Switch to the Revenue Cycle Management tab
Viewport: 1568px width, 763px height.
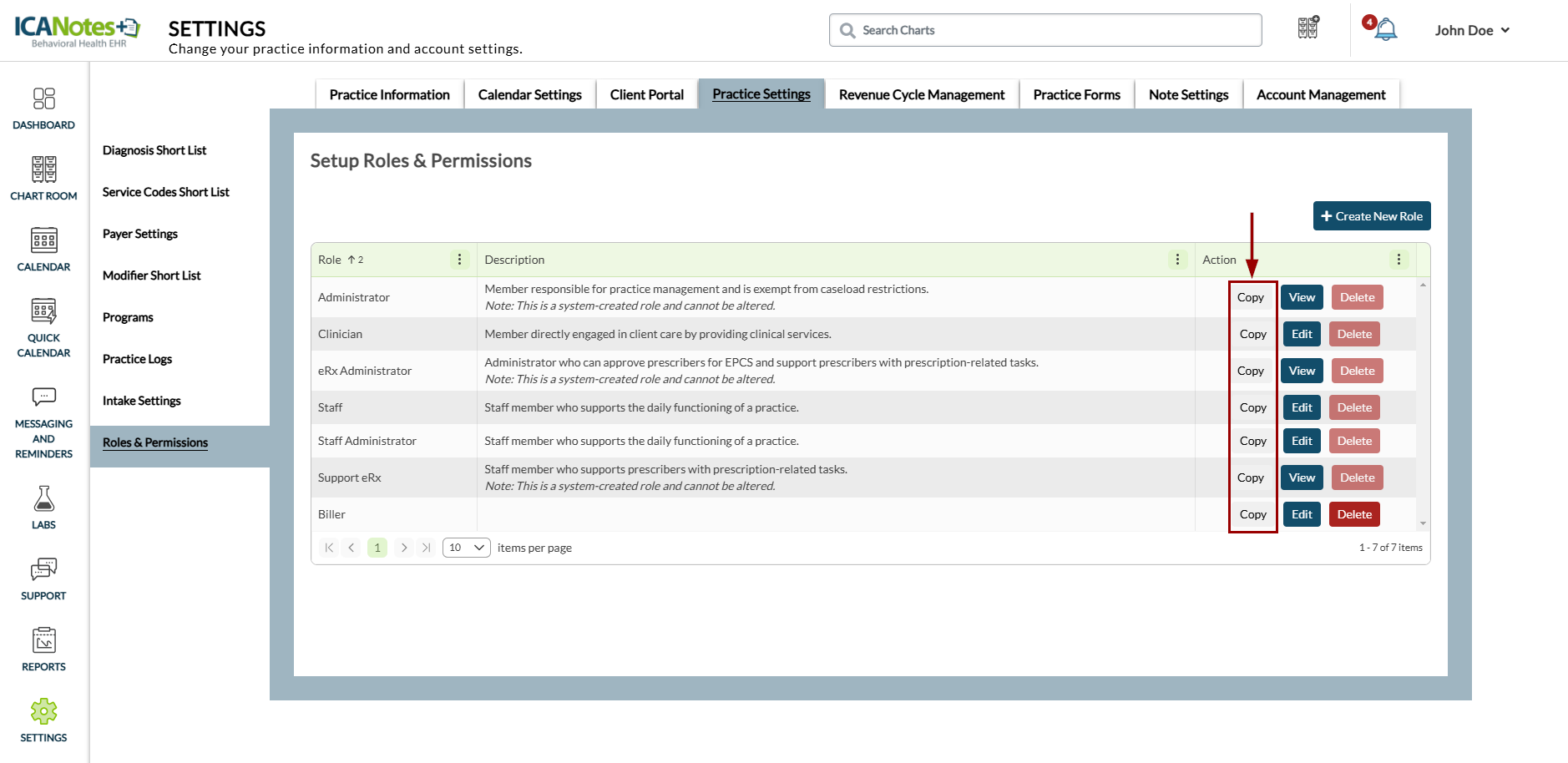tap(921, 94)
